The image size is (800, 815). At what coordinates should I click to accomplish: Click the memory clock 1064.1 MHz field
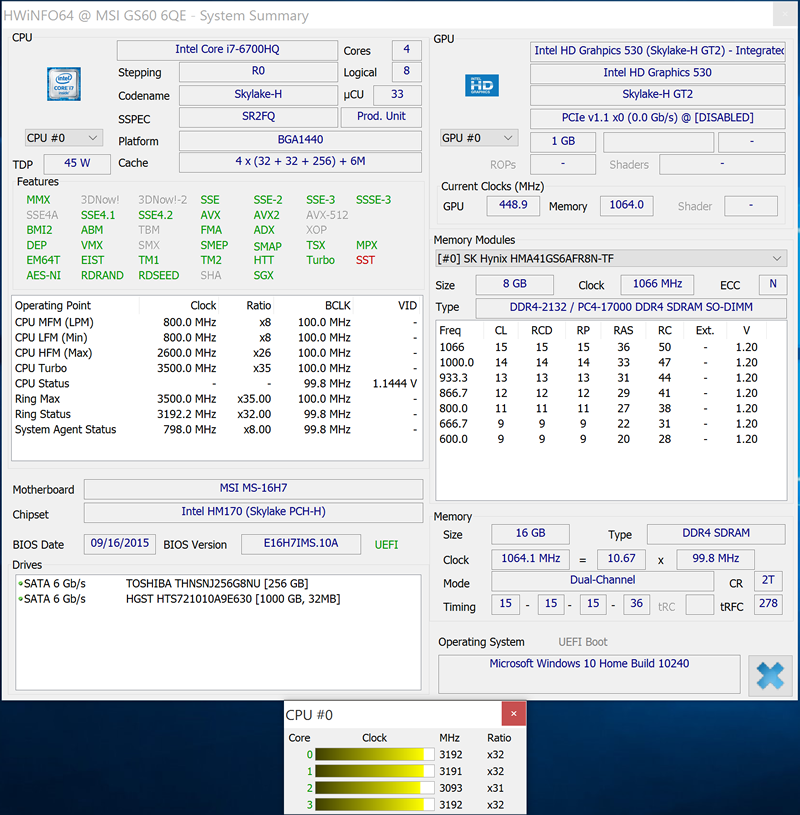click(x=530, y=559)
